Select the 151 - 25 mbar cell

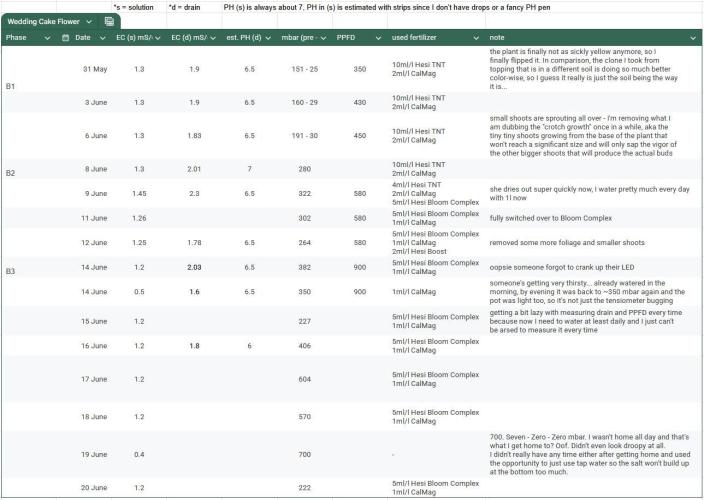pyautogui.click(x=305, y=69)
